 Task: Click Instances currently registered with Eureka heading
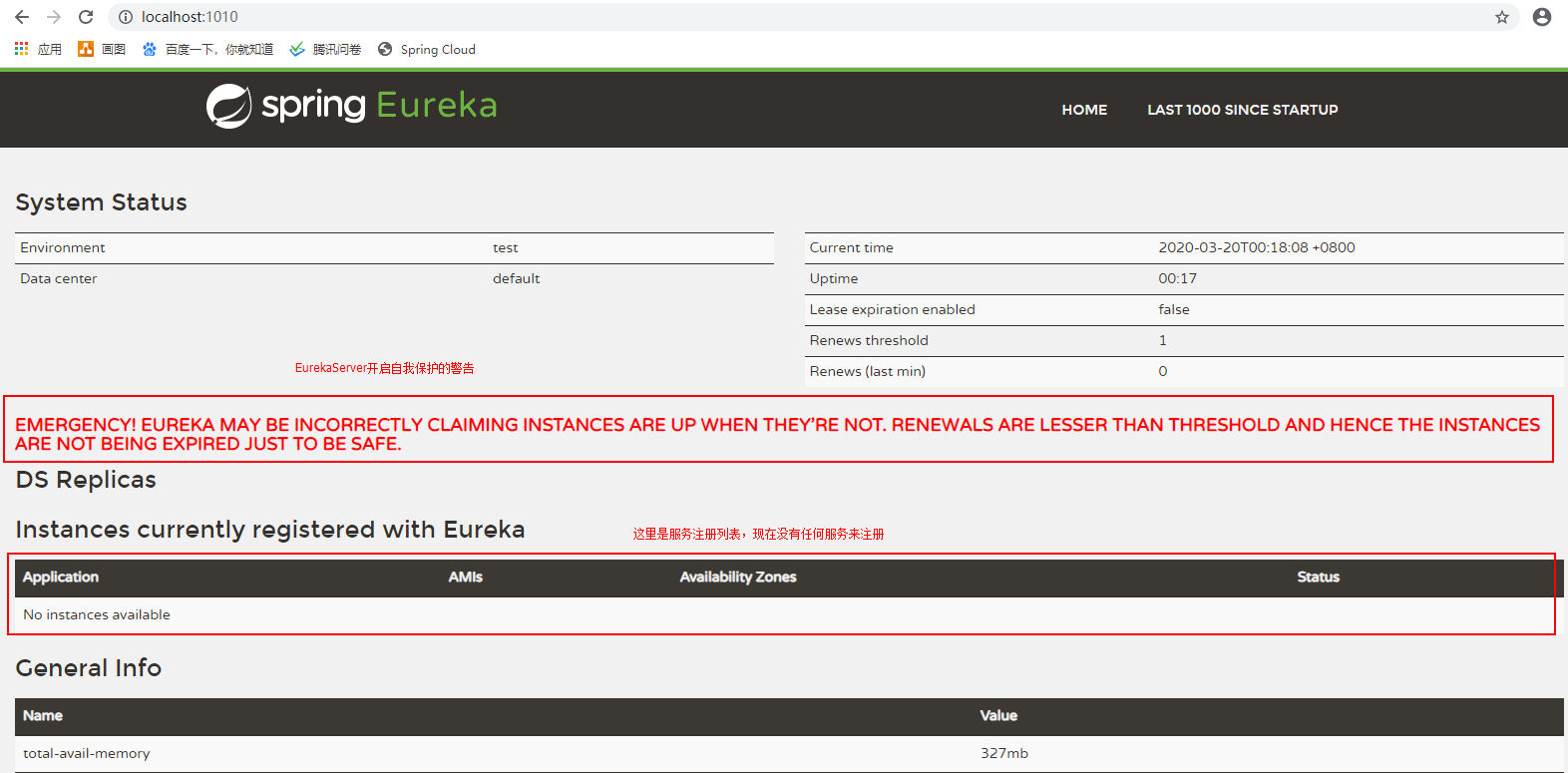(270, 530)
